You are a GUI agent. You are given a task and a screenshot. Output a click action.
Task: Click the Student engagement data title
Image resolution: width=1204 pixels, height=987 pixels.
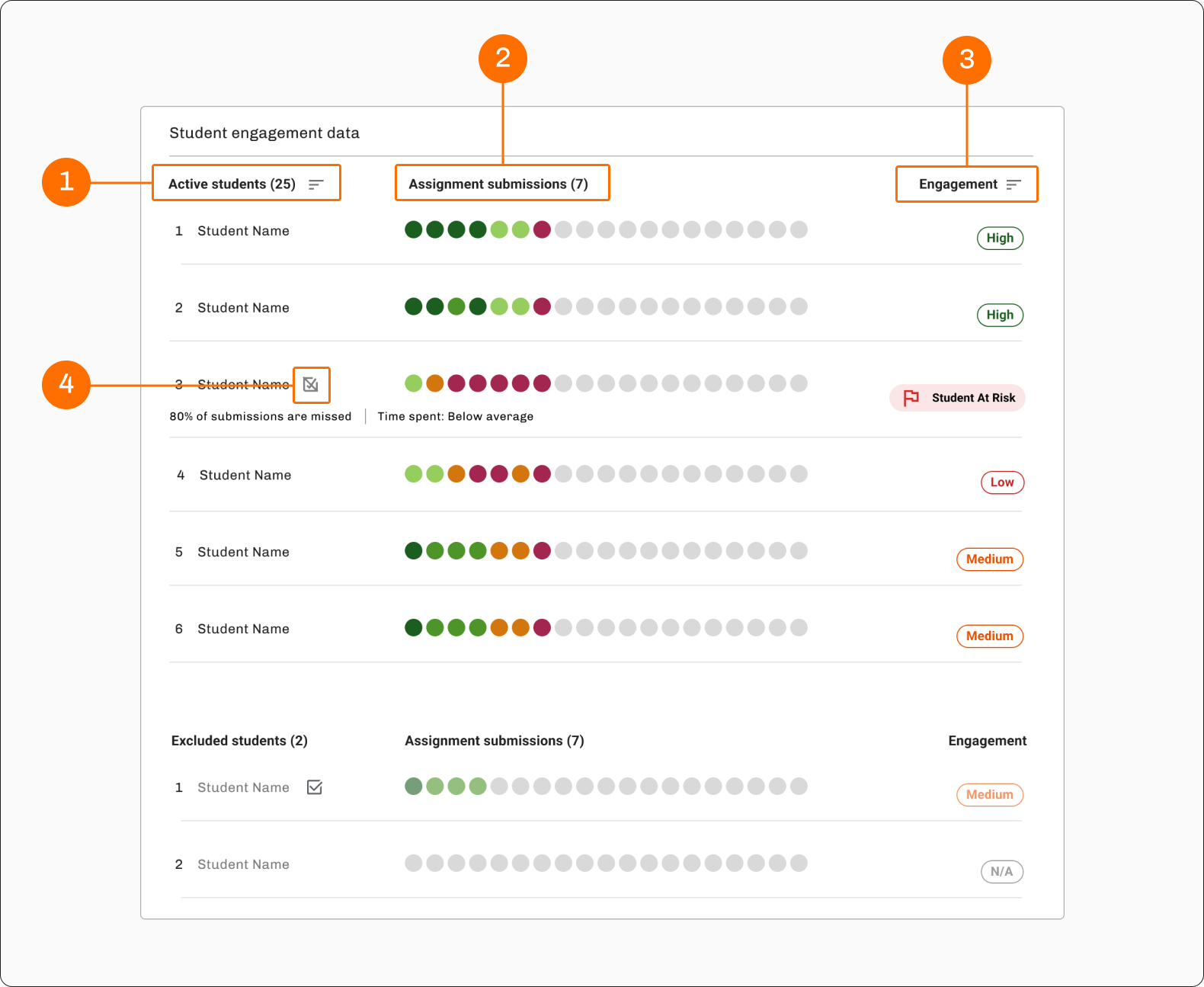(264, 133)
